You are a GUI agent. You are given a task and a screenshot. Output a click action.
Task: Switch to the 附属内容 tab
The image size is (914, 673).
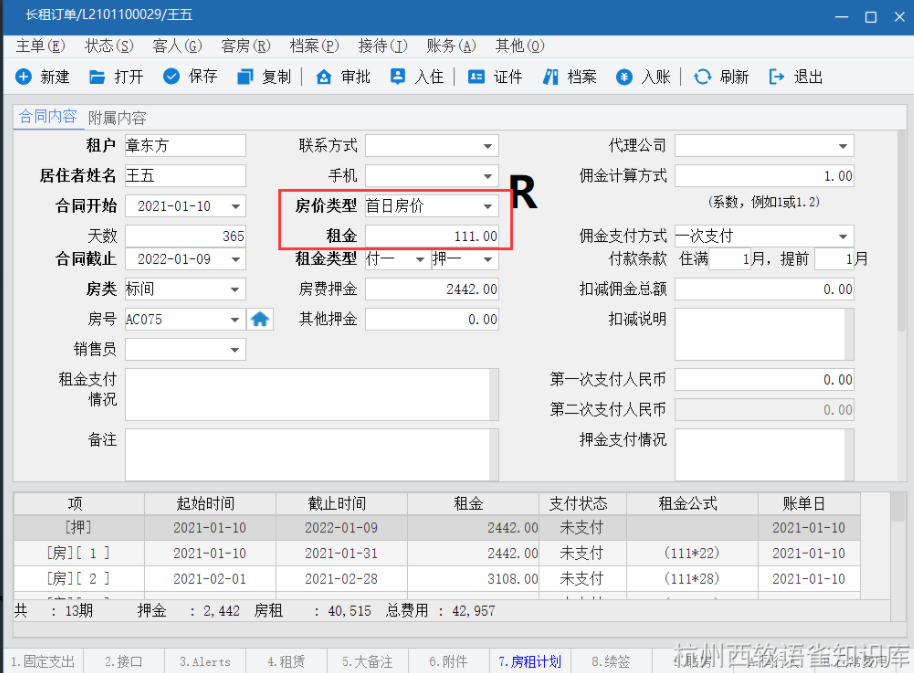(117, 118)
